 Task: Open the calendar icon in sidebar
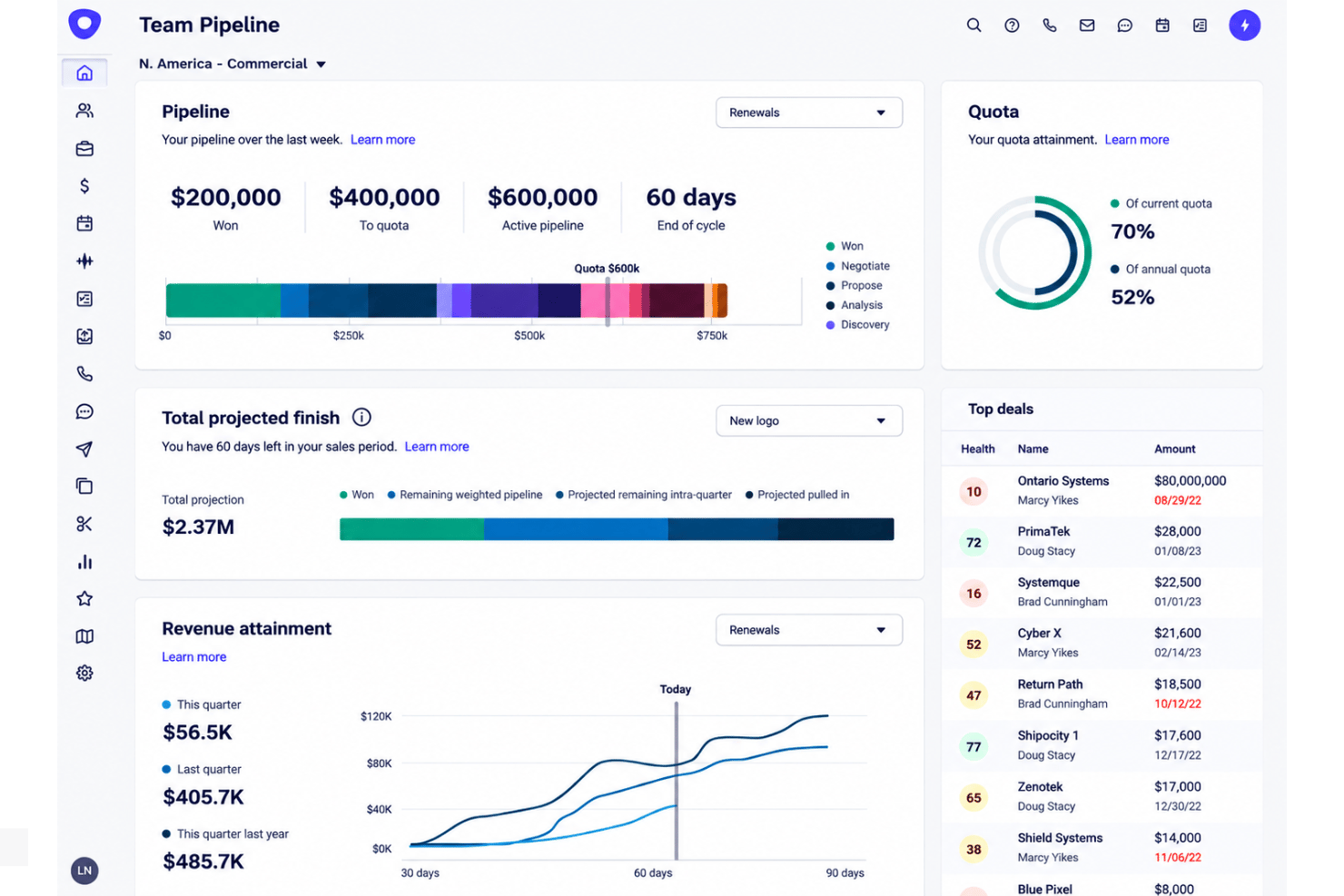tap(84, 223)
